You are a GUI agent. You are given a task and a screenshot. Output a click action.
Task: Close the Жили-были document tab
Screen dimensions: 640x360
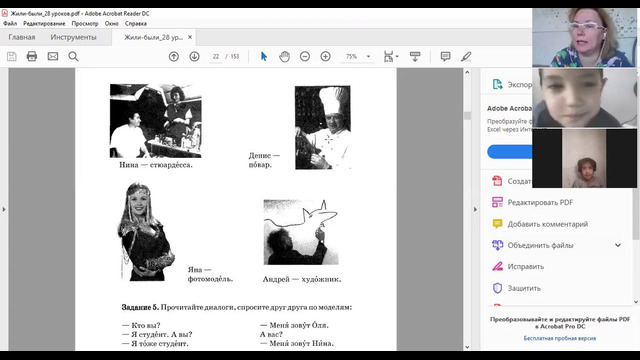190,37
